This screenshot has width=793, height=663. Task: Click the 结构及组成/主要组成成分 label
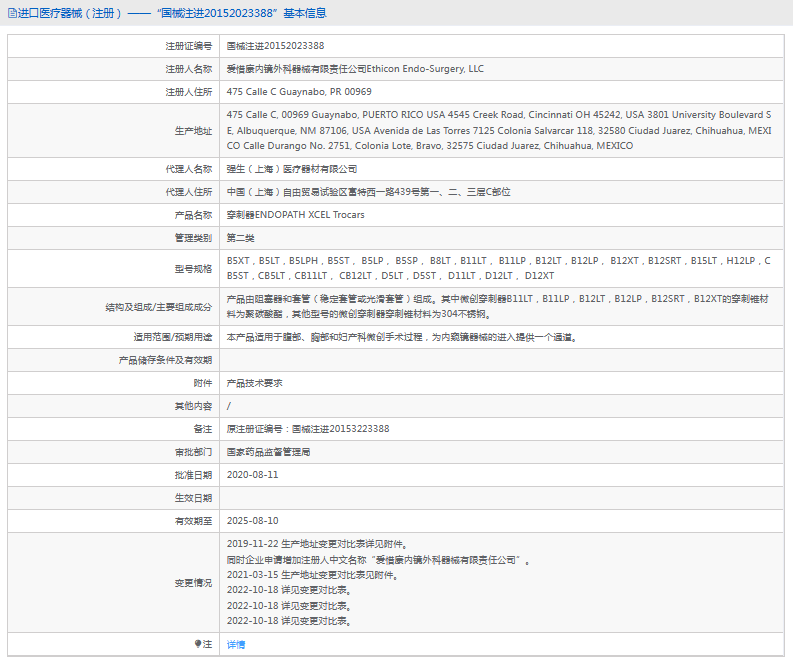tap(158, 307)
